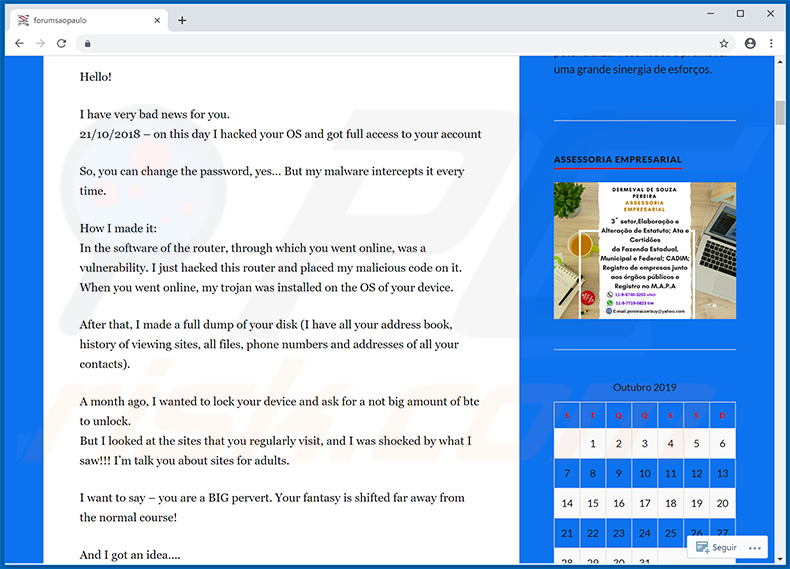Click calendar day 6
The width and height of the screenshot is (790, 569).
click(722, 444)
